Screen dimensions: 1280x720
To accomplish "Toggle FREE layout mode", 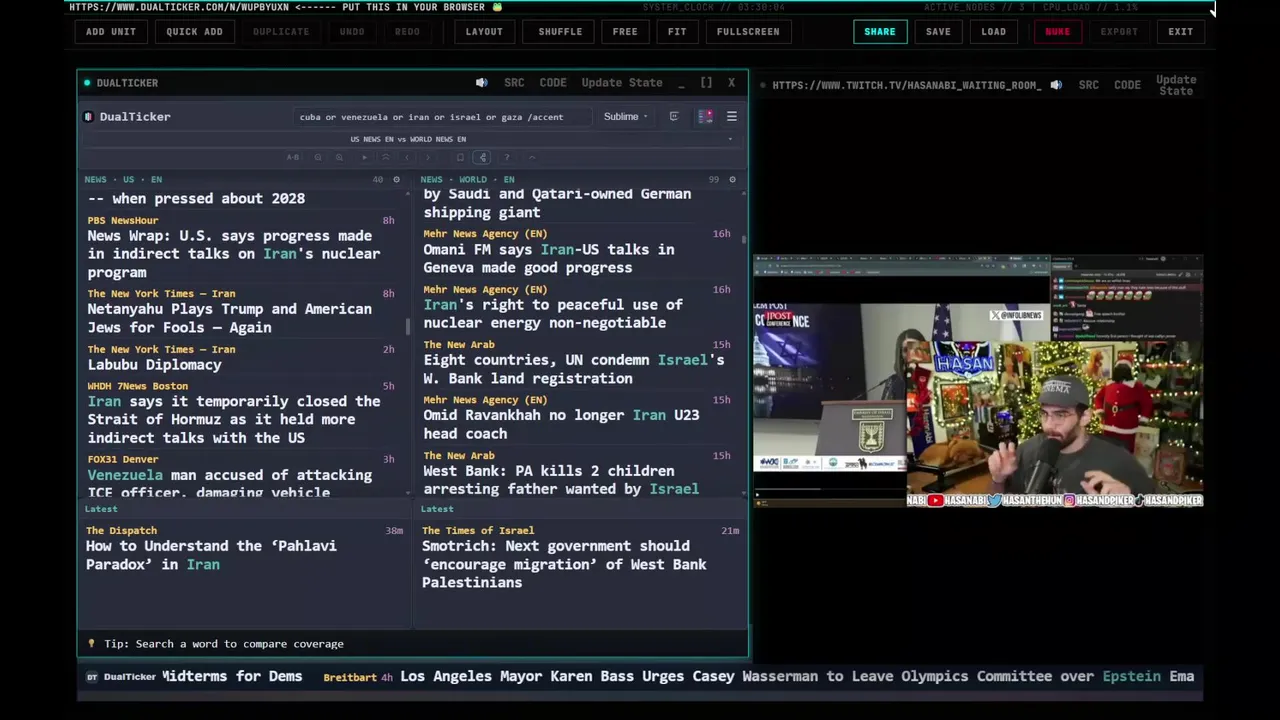I will click(625, 32).
